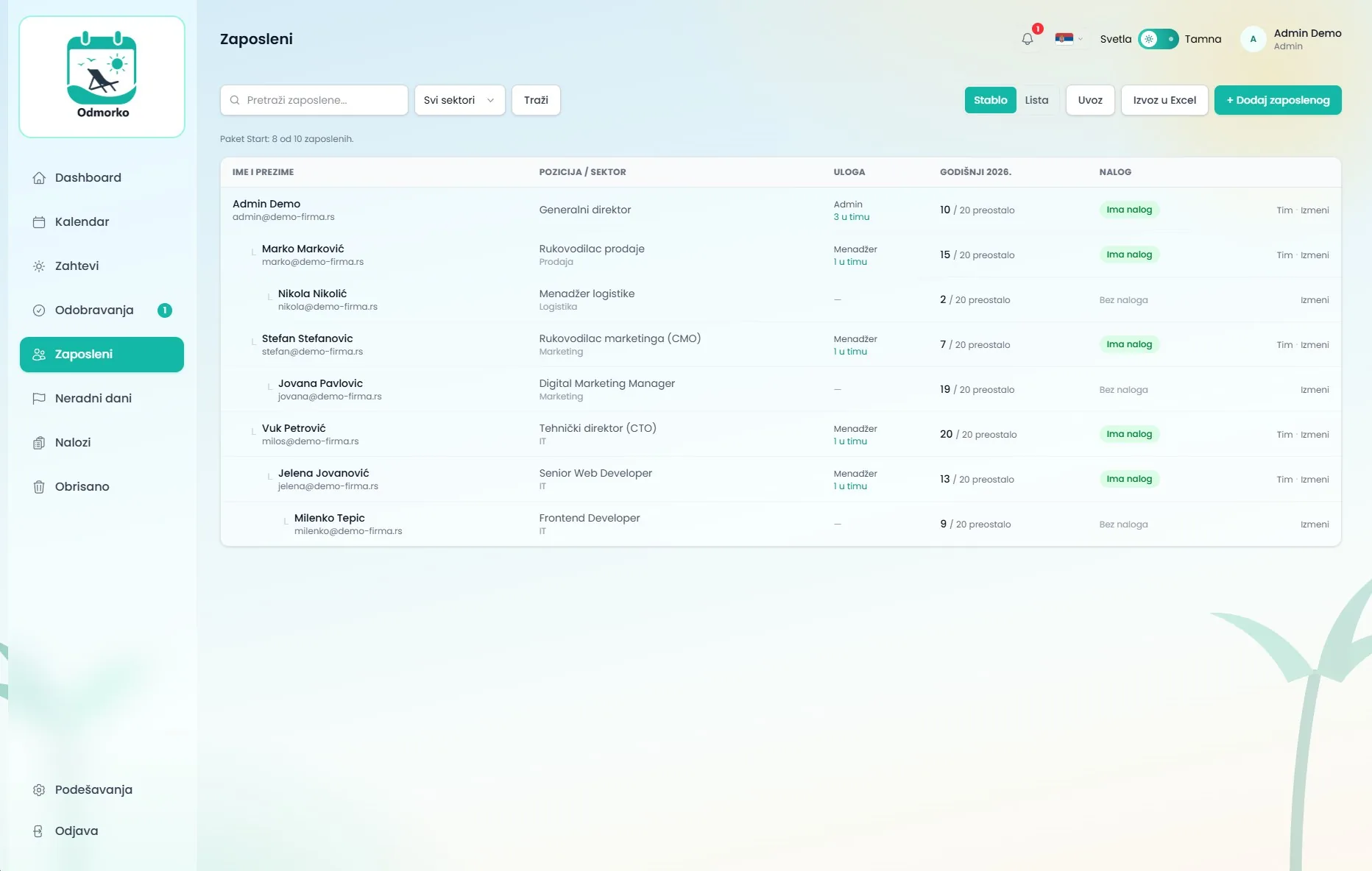1372x871 pixels.
Task: Click Tim link for Vuk Petrović
Action: coord(1284,435)
